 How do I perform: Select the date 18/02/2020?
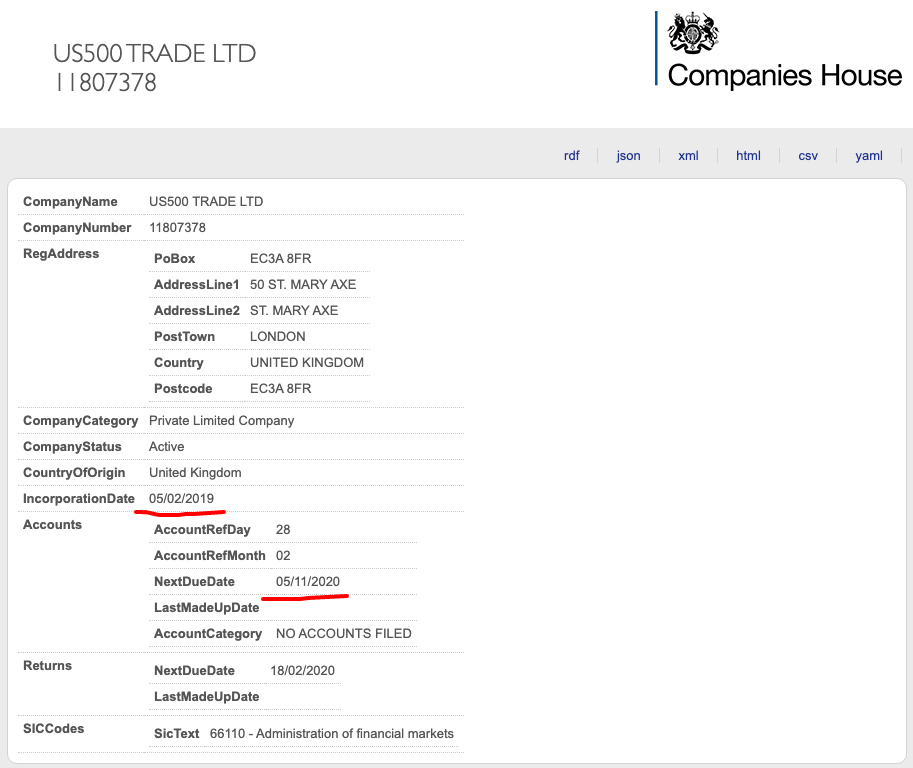pyautogui.click(x=302, y=671)
